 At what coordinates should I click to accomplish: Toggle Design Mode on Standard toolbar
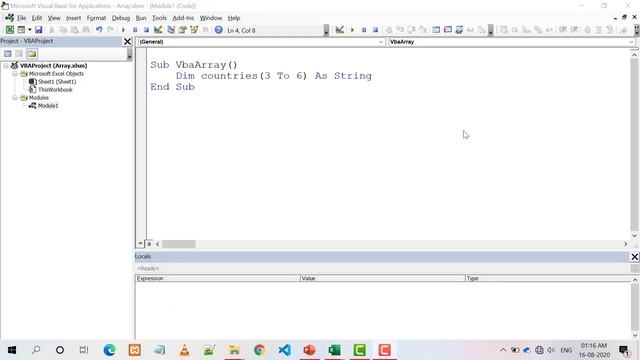coord(158,30)
